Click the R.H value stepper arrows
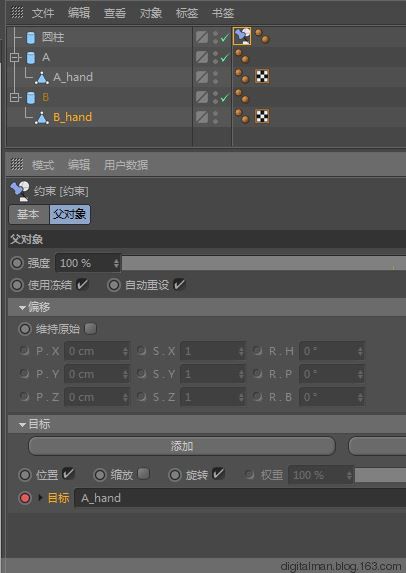406x573 pixels. pos(360,351)
